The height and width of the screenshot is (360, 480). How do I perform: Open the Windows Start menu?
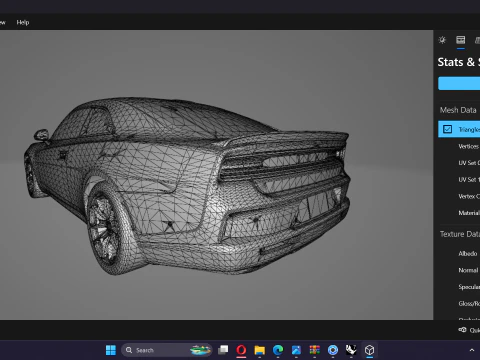[x=111, y=350]
